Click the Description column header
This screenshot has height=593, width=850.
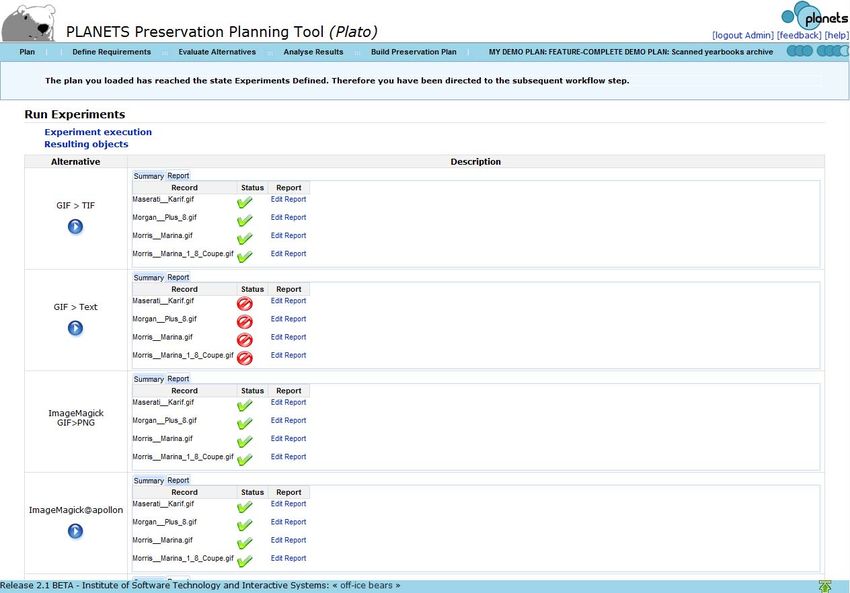tap(475, 162)
